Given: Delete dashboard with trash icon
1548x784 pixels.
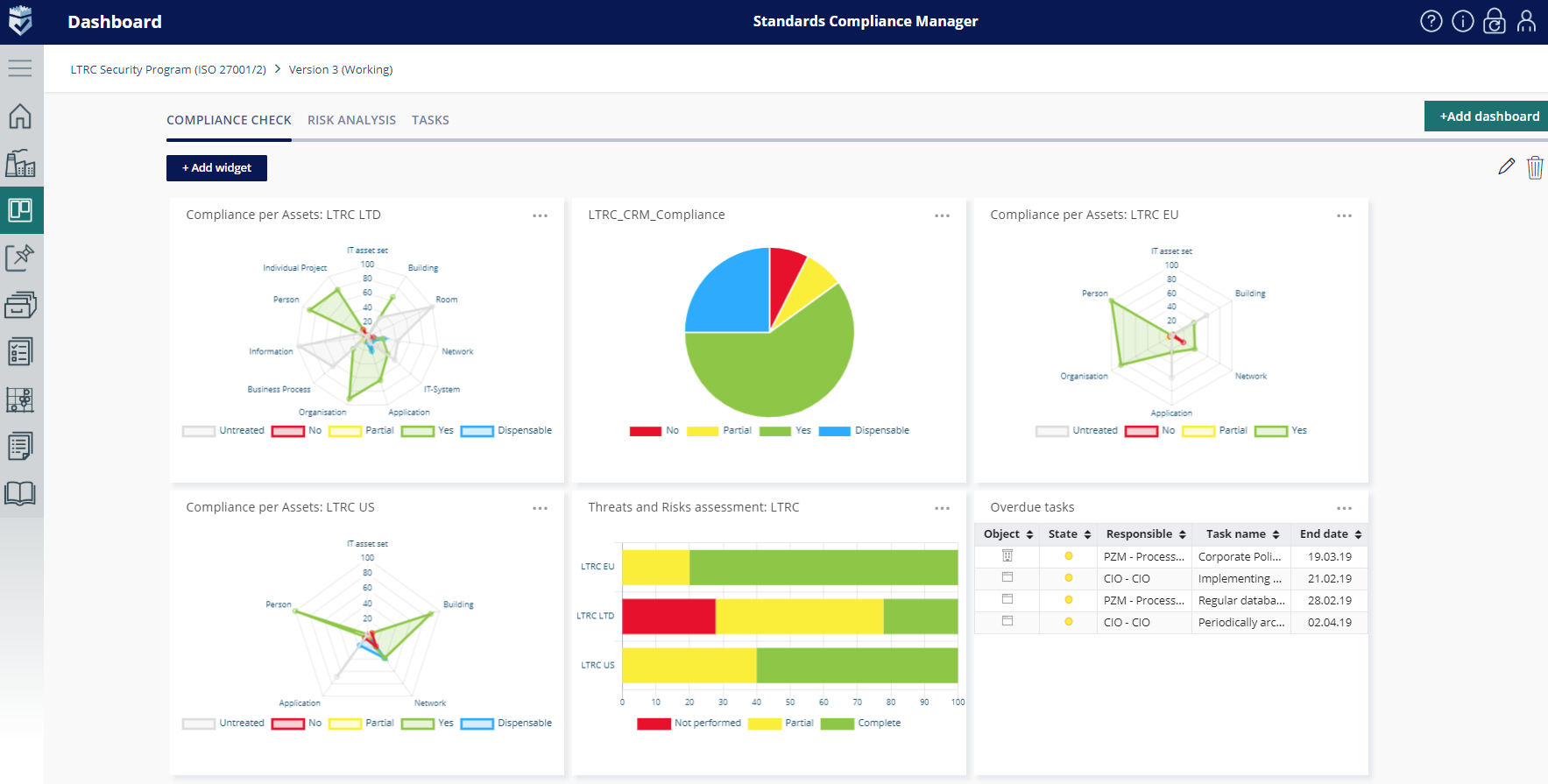Looking at the screenshot, I should 1535,167.
